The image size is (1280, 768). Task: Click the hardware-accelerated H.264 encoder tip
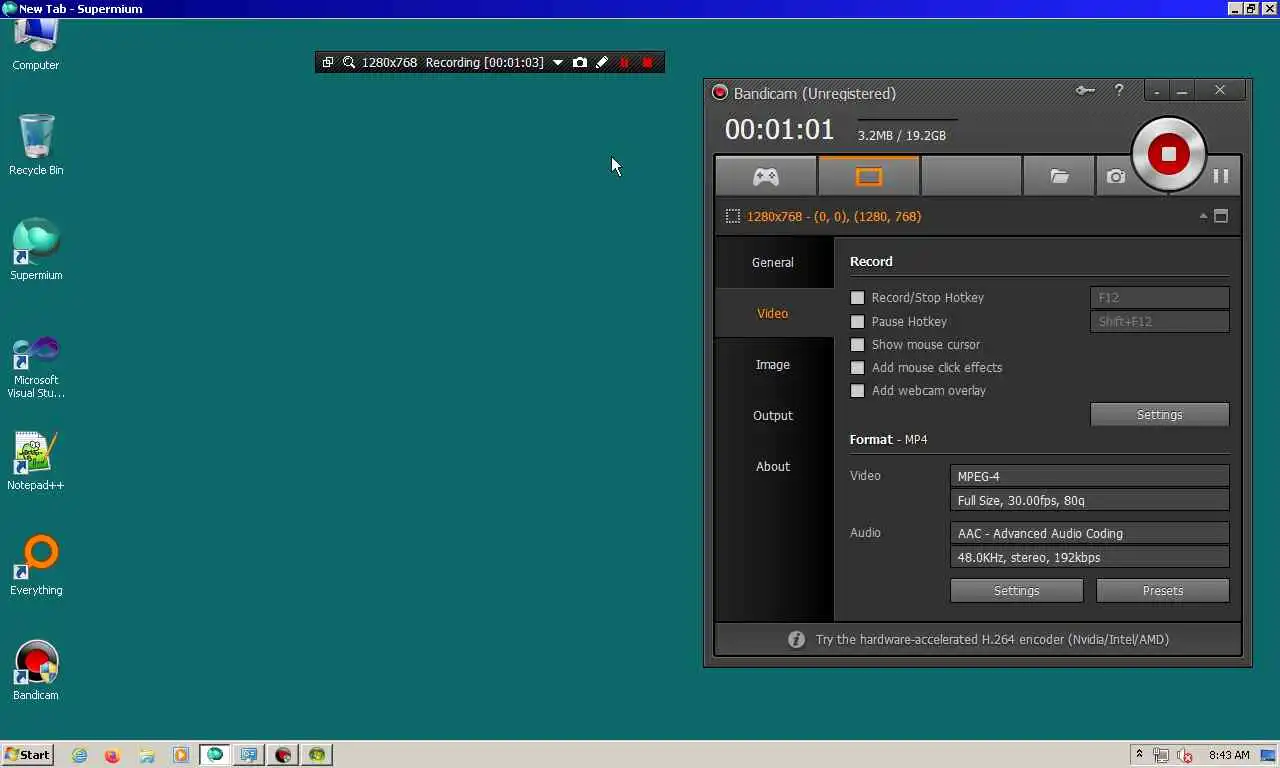[992, 639]
